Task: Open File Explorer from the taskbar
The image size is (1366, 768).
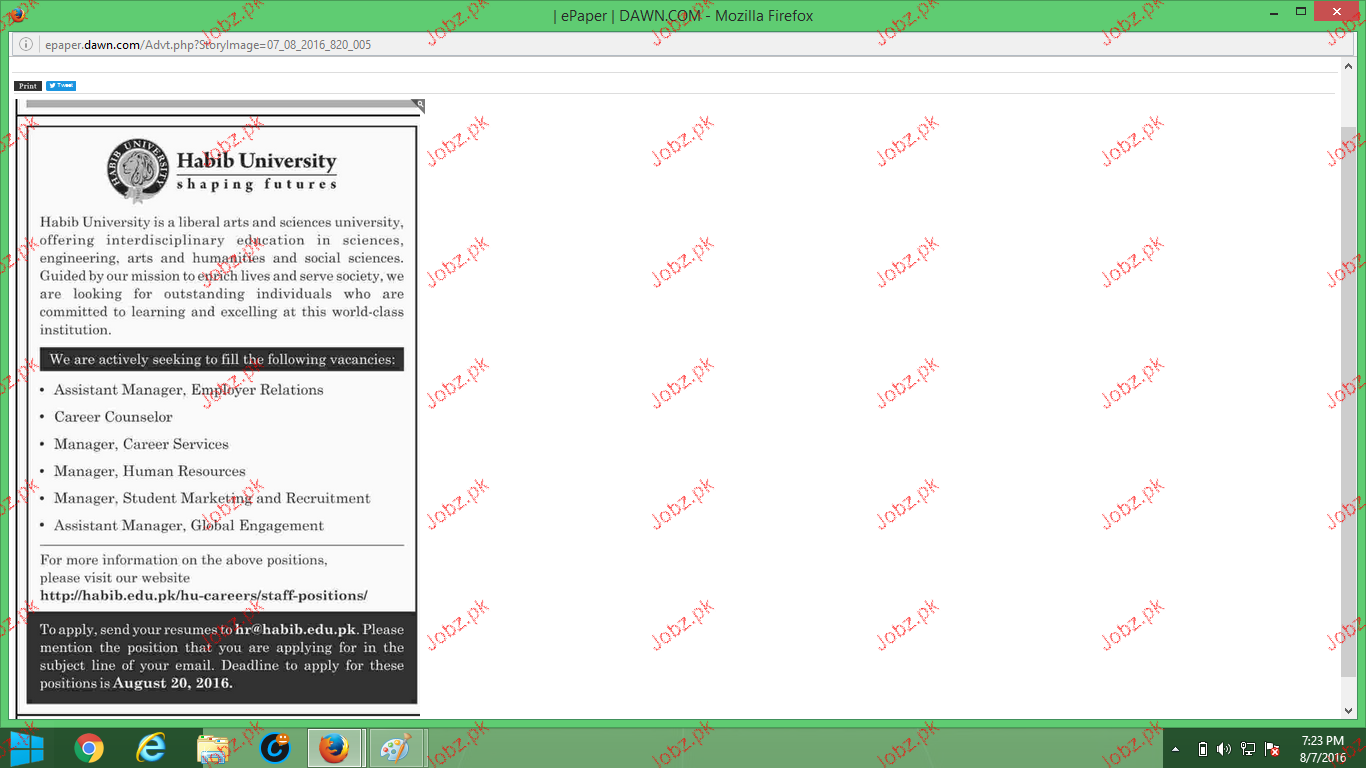Action: tap(213, 748)
